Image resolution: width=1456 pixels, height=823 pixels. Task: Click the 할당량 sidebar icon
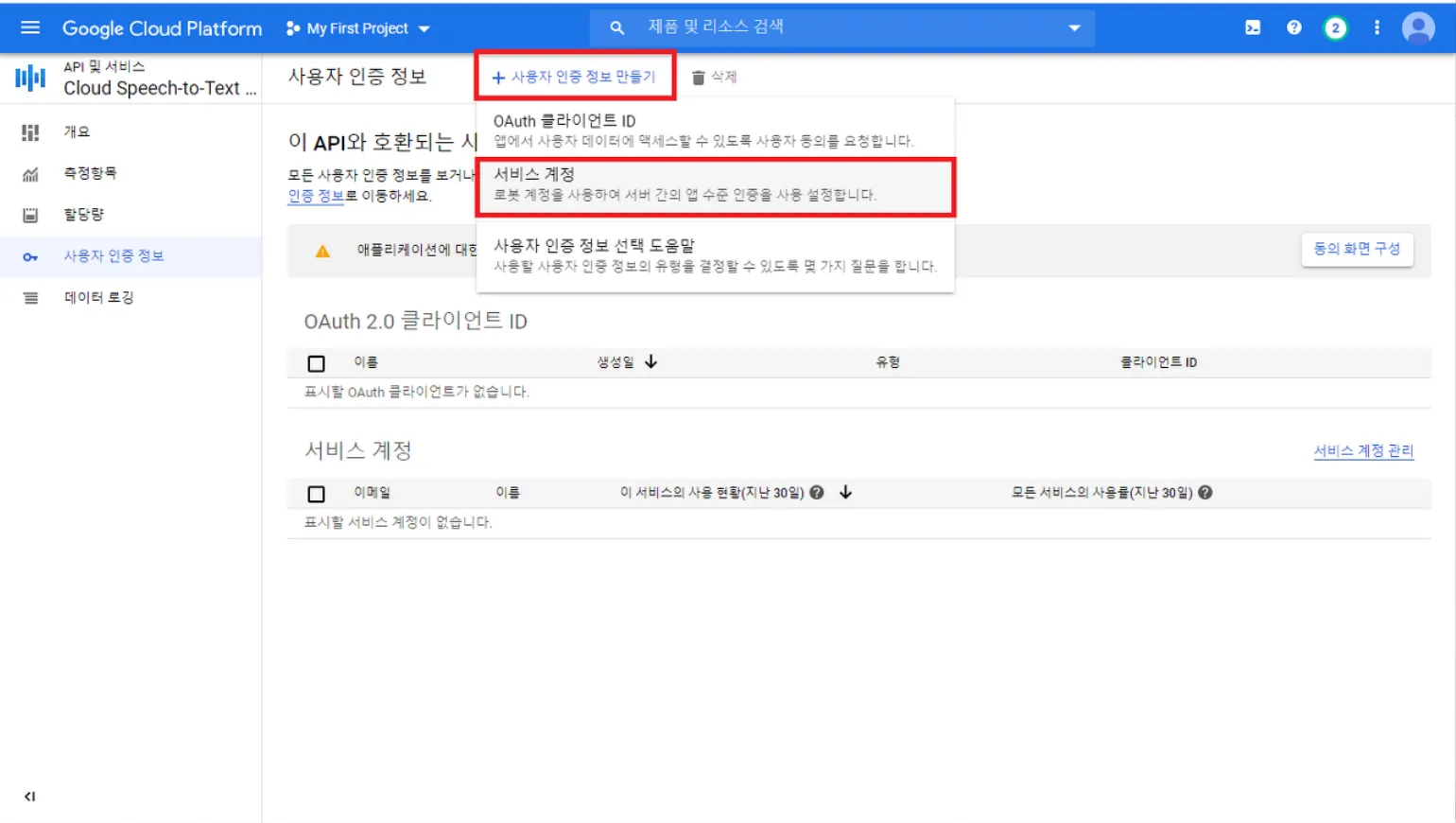[30, 215]
